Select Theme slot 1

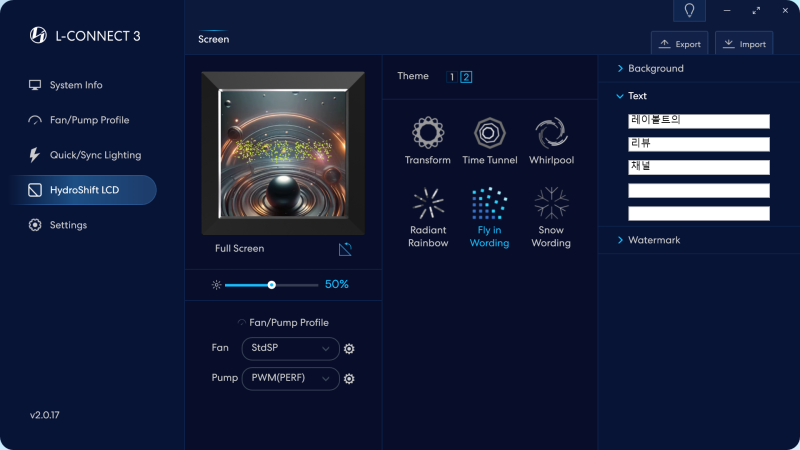click(x=452, y=77)
